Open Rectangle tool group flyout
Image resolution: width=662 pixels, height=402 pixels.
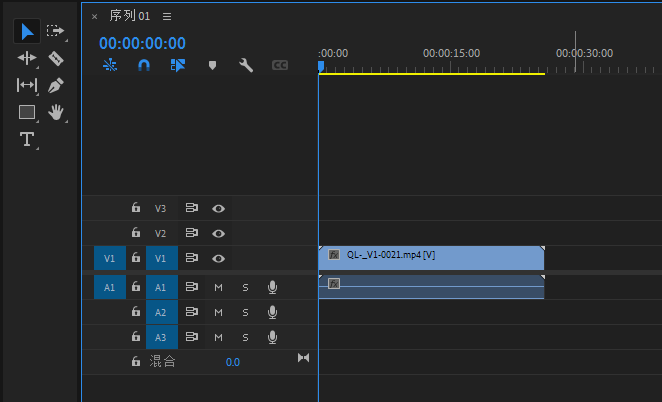tap(27, 112)
